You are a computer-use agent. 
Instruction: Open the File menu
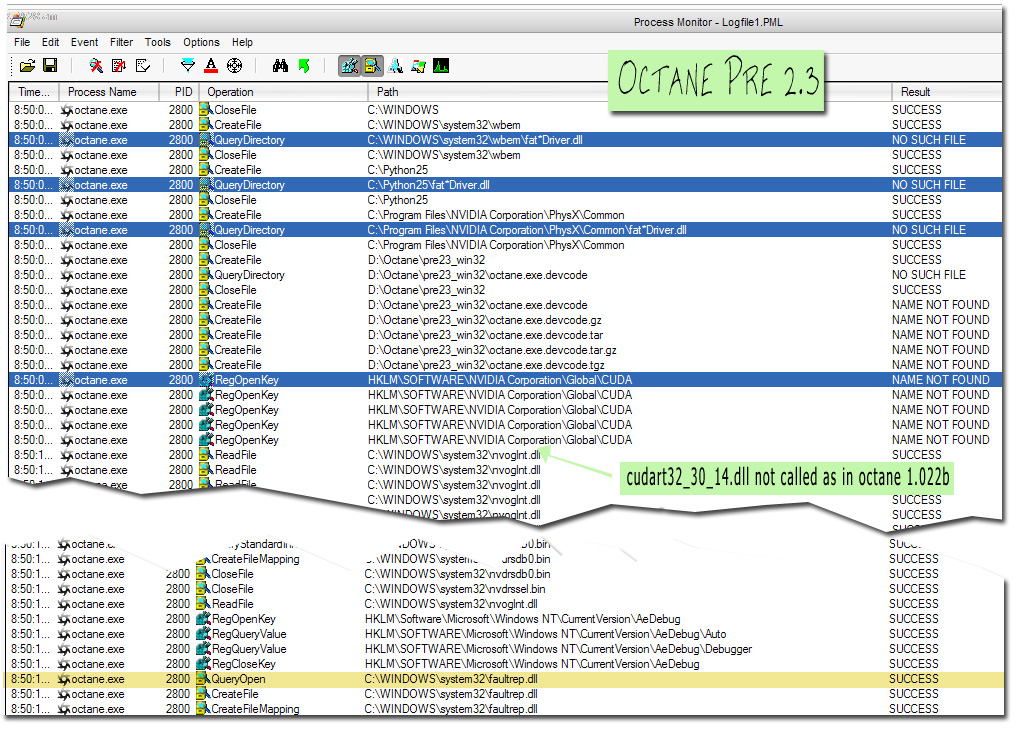[x=22, y=42]
